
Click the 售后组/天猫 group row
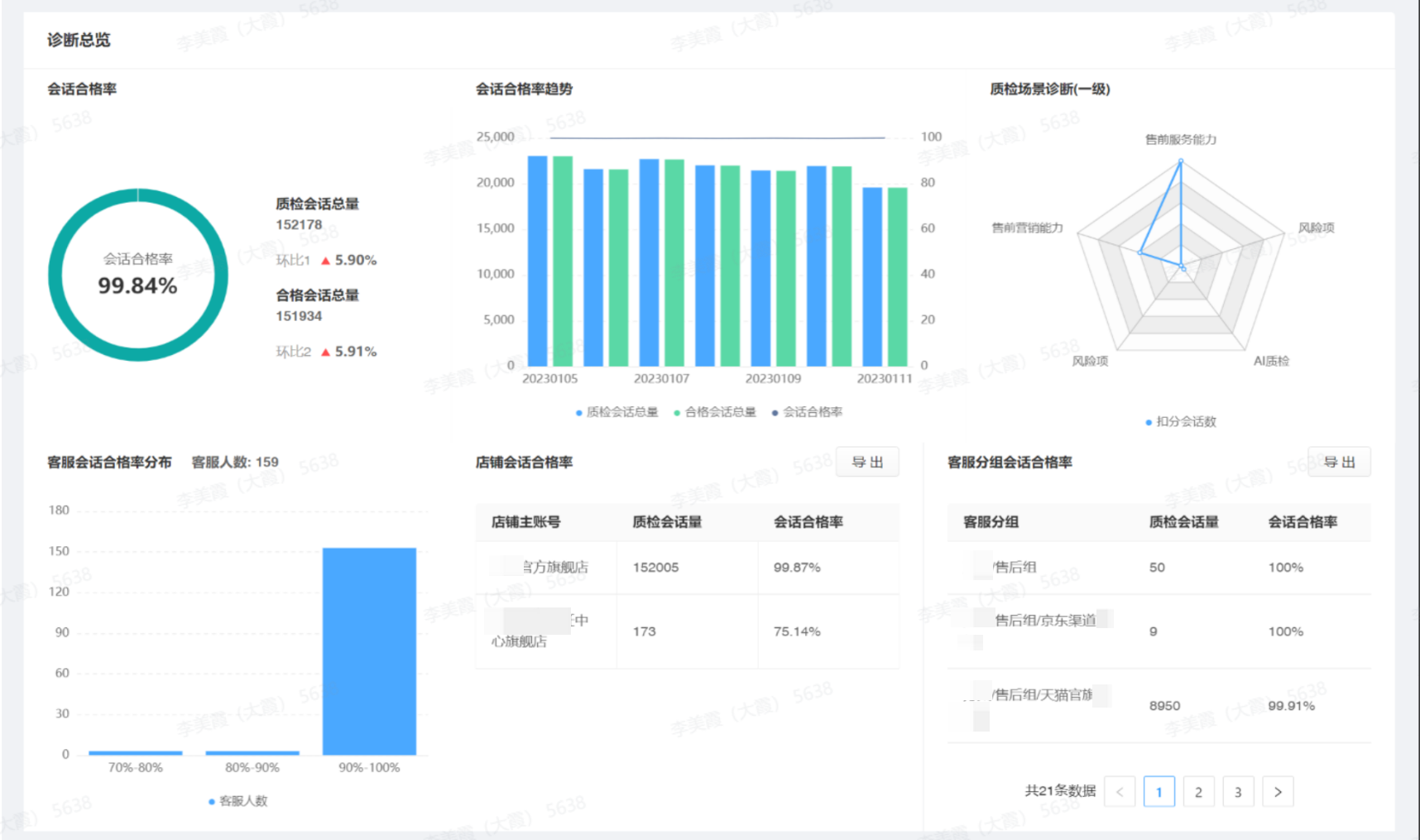pyautogui.click(x=1159, y=706)
